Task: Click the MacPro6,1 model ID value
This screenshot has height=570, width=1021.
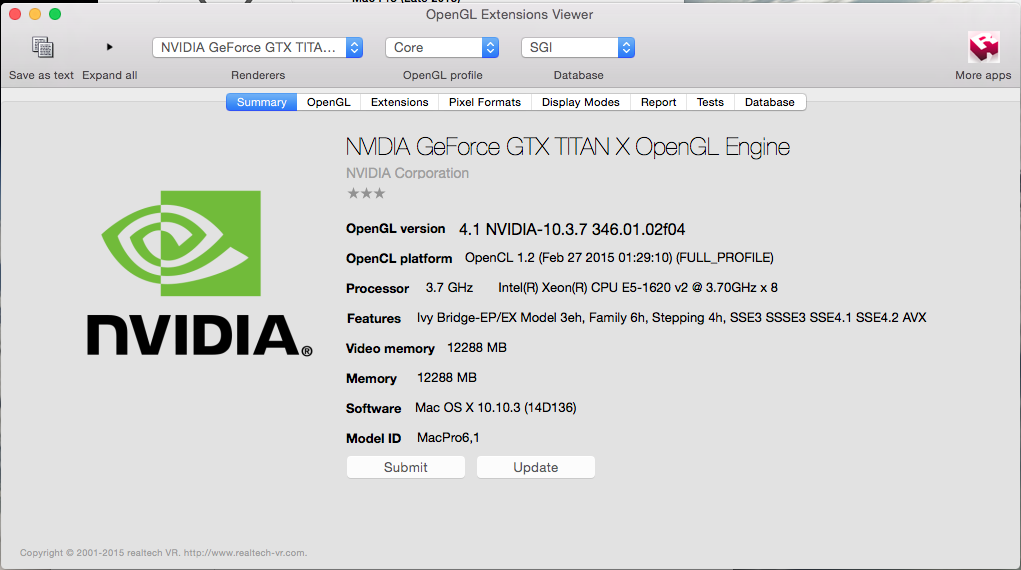Action: 448,438
